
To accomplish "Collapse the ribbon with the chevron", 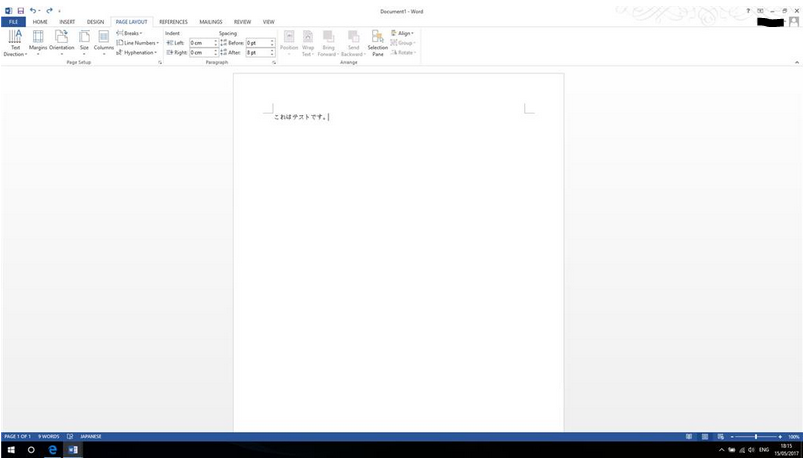I will pyautogui.click(x=797, y=63).
